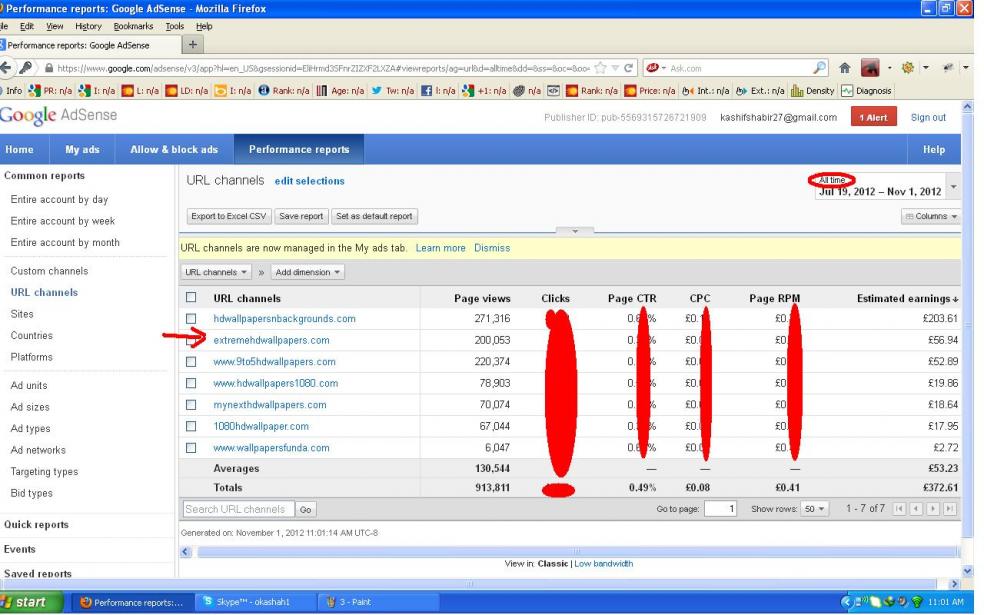The width and height of the screenshot is (984, 615).
Task: Click the Google AdSense logo
Action: pyautogui.click(x=58, y=115)
